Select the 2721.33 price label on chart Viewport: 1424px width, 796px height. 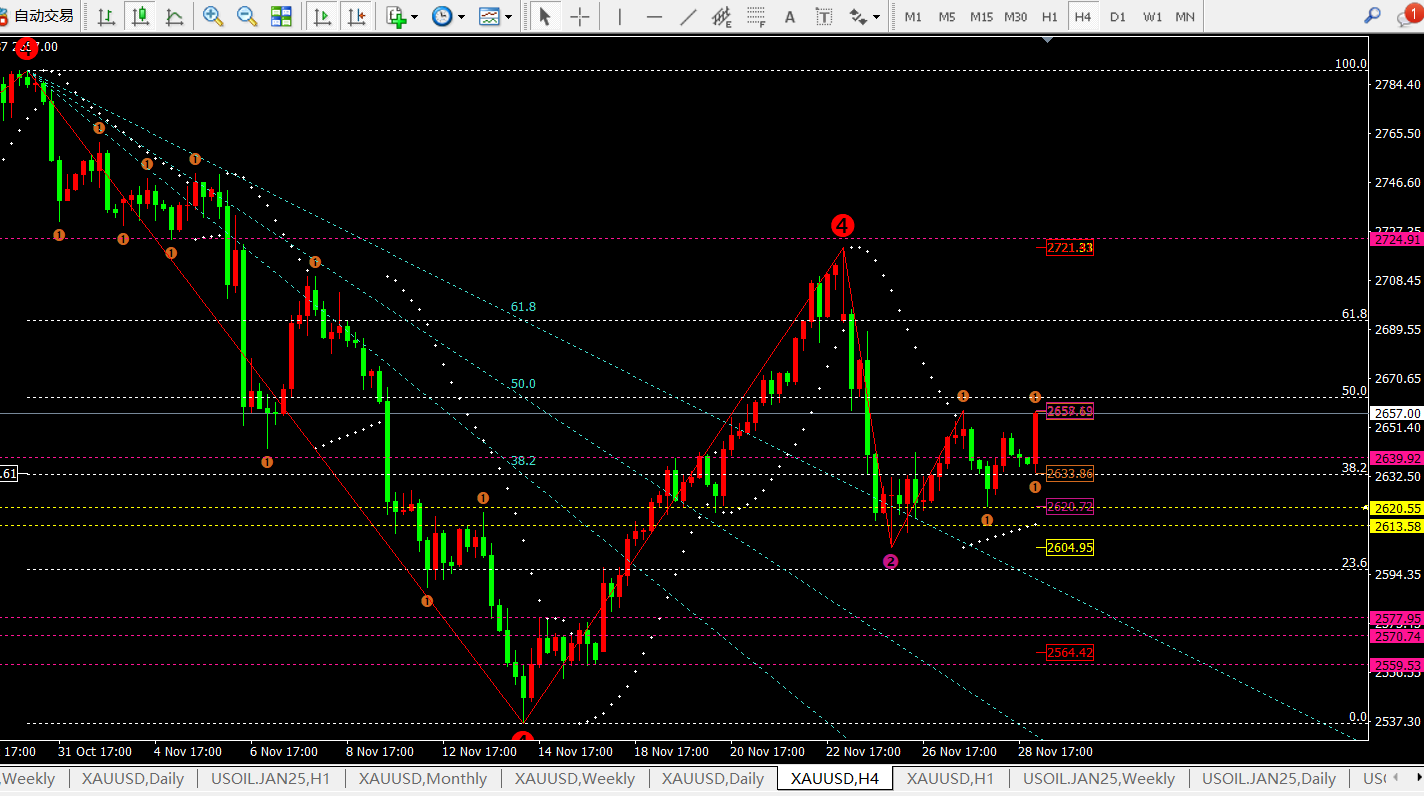[1069, 247]
